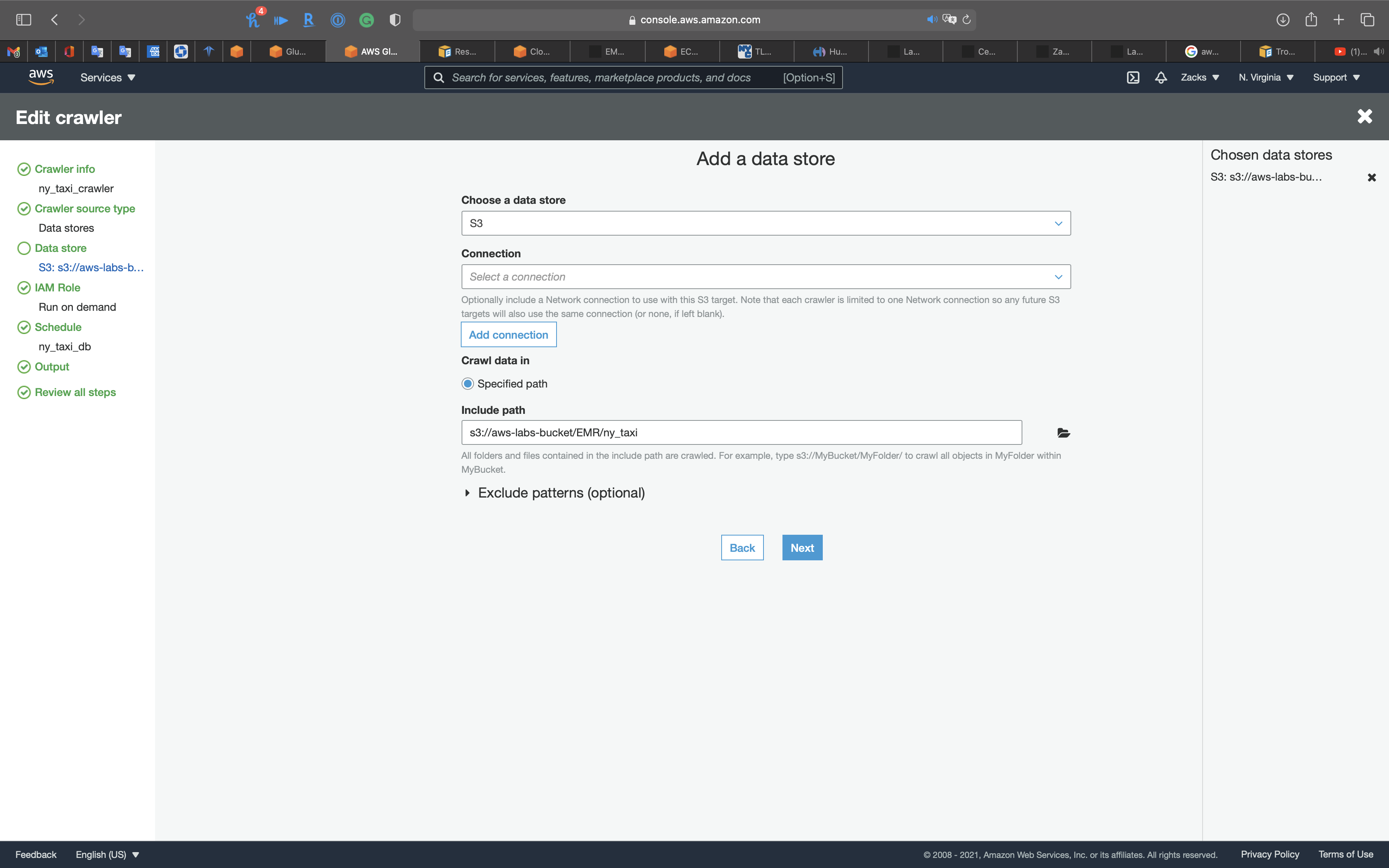Image resolution: width=1389 pixels, height=868 pixels.
Task: Select the Specified path radio button
Action: pyautogui.click(x=468, y=384)
